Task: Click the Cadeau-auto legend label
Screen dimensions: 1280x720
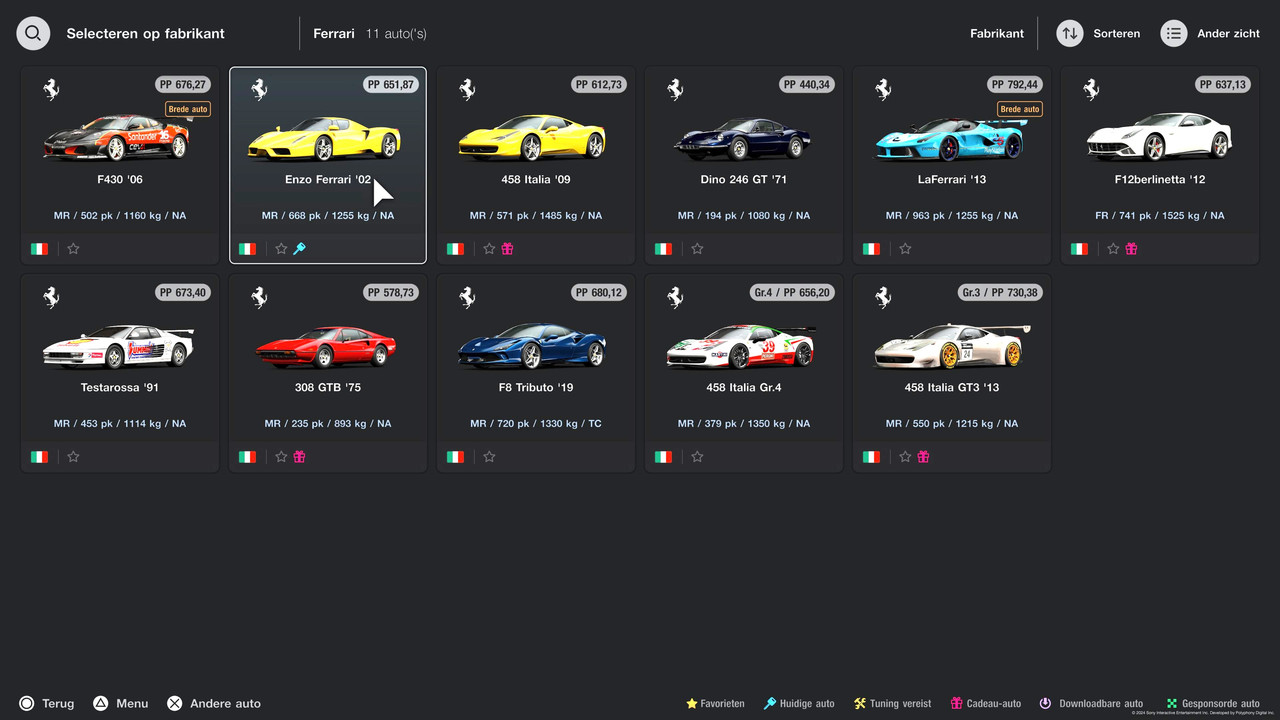Action: coord(994,704)
